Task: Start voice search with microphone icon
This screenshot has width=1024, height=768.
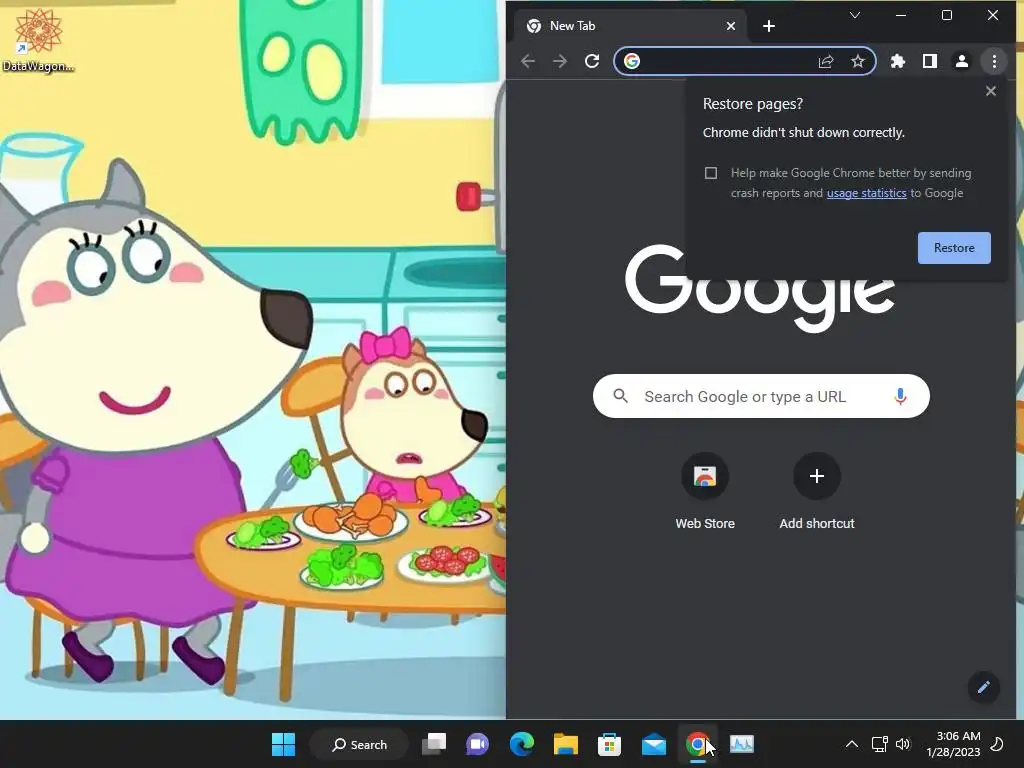Action: click(900, 396)
